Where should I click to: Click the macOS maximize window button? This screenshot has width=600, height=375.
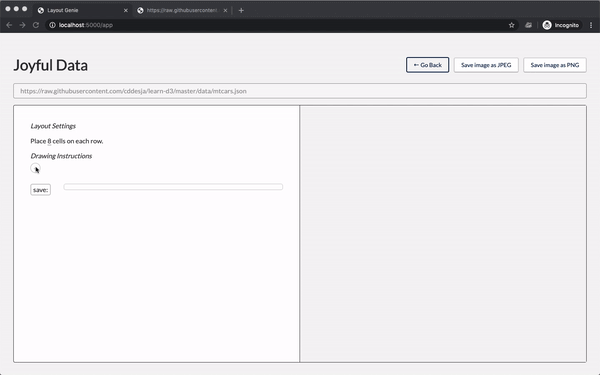[x=25, y=9]
